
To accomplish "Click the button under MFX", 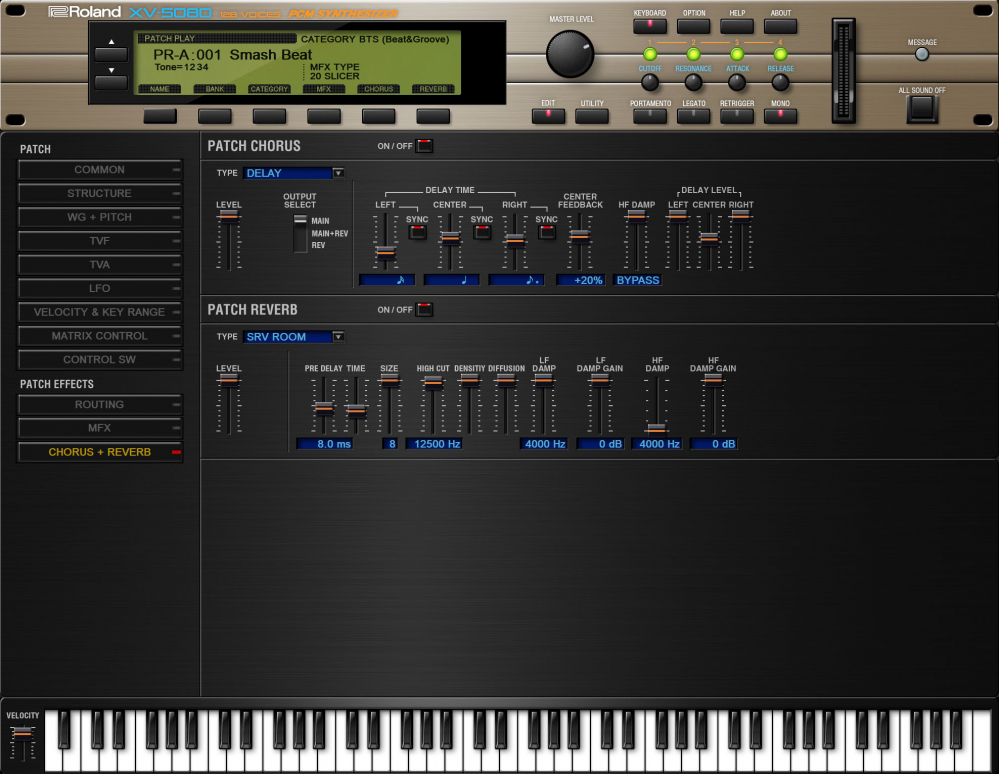I will point(324,116).
